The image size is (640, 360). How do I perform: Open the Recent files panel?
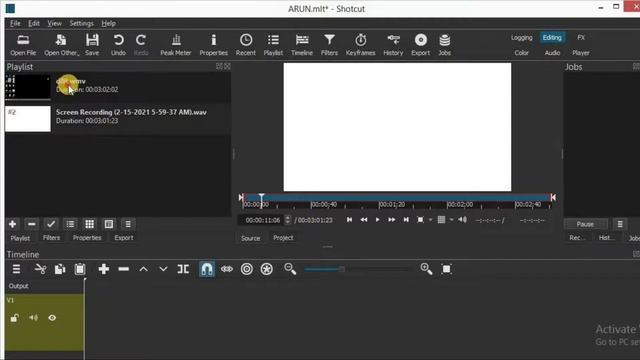coord(246,45)
